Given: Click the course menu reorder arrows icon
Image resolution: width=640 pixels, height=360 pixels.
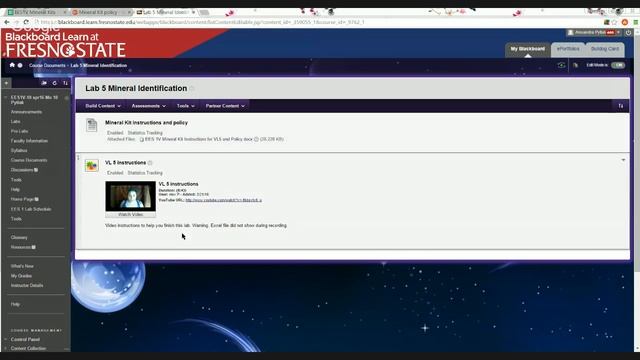Looking at the screenshot, I should [x=65, y=83].
